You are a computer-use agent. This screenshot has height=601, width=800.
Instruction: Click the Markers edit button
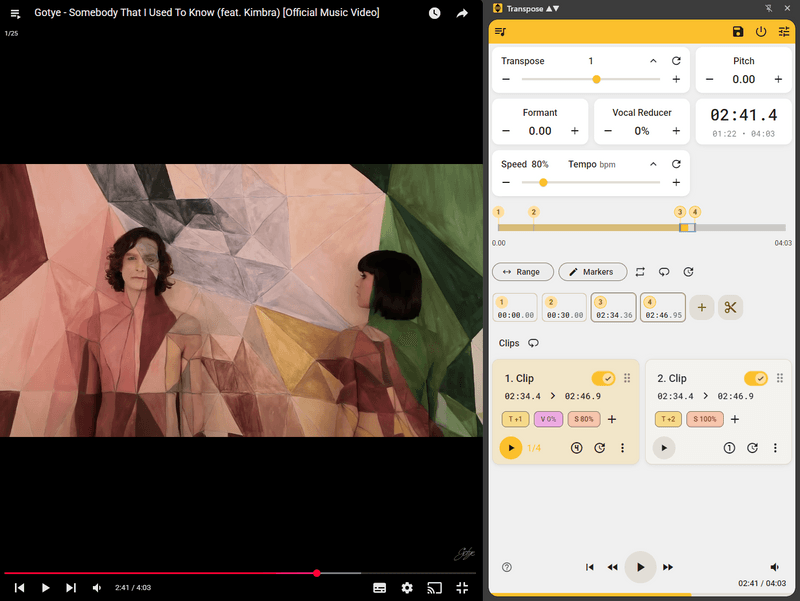(x=592, y=272)
